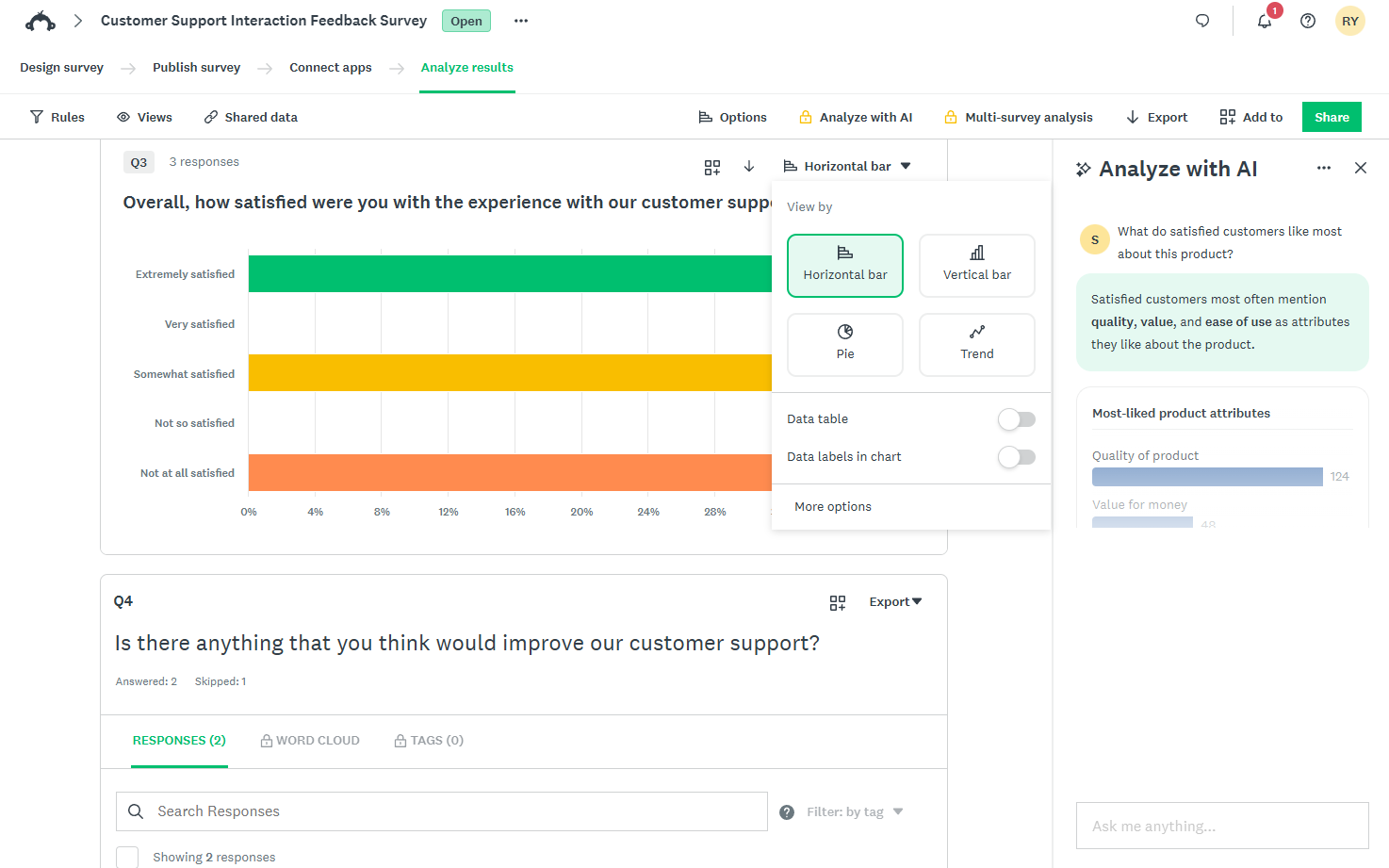Screen dimensions: 1389x868
Task: Open the Q4 Export dropdown
Action: pos(895,602)
